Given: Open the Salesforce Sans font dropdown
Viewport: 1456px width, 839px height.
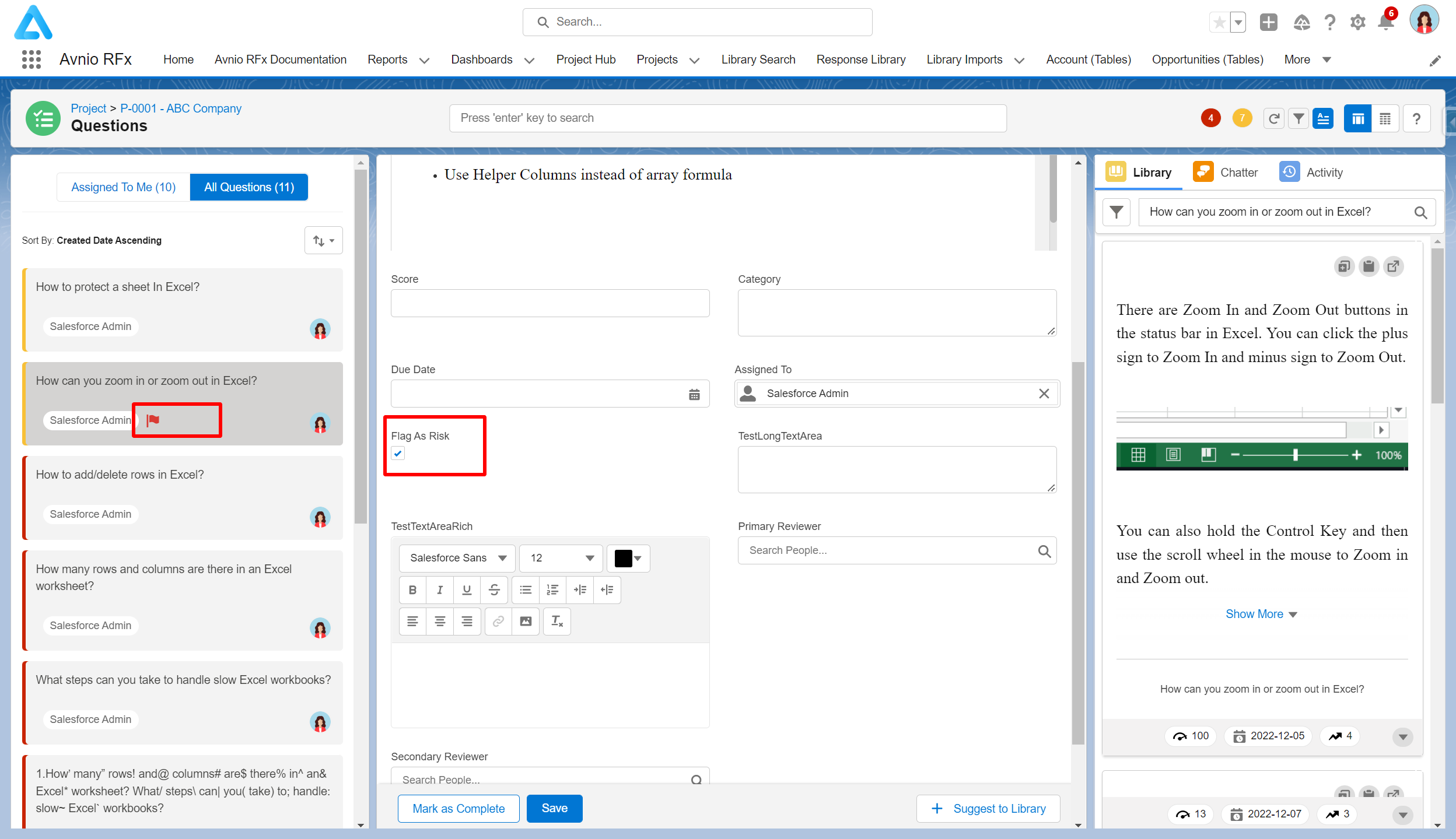Looking at the screenshot, I should [457, 559].
